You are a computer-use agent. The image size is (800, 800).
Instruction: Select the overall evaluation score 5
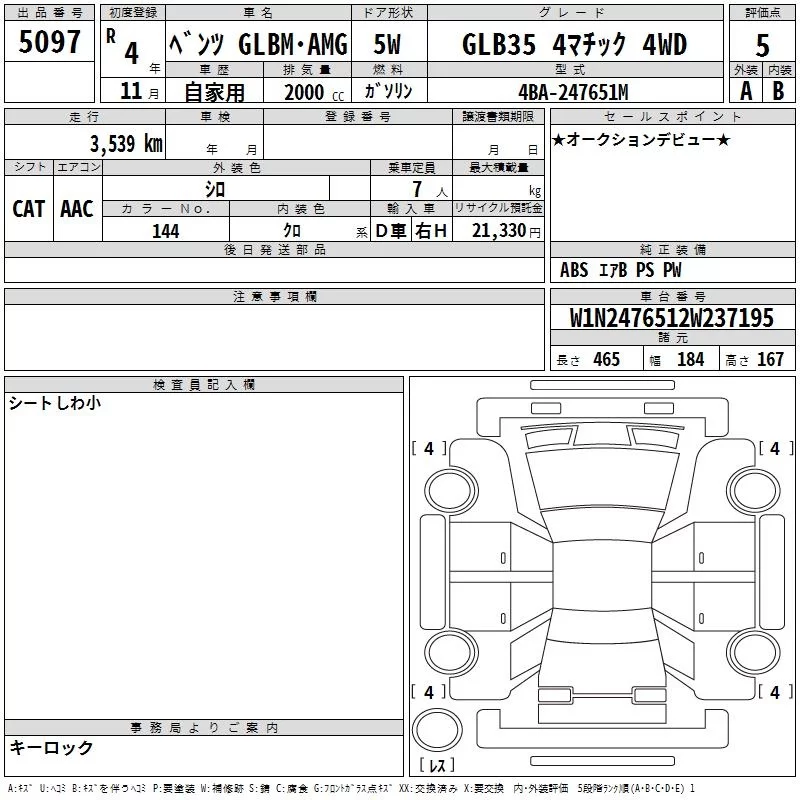[x=762, y=44]
